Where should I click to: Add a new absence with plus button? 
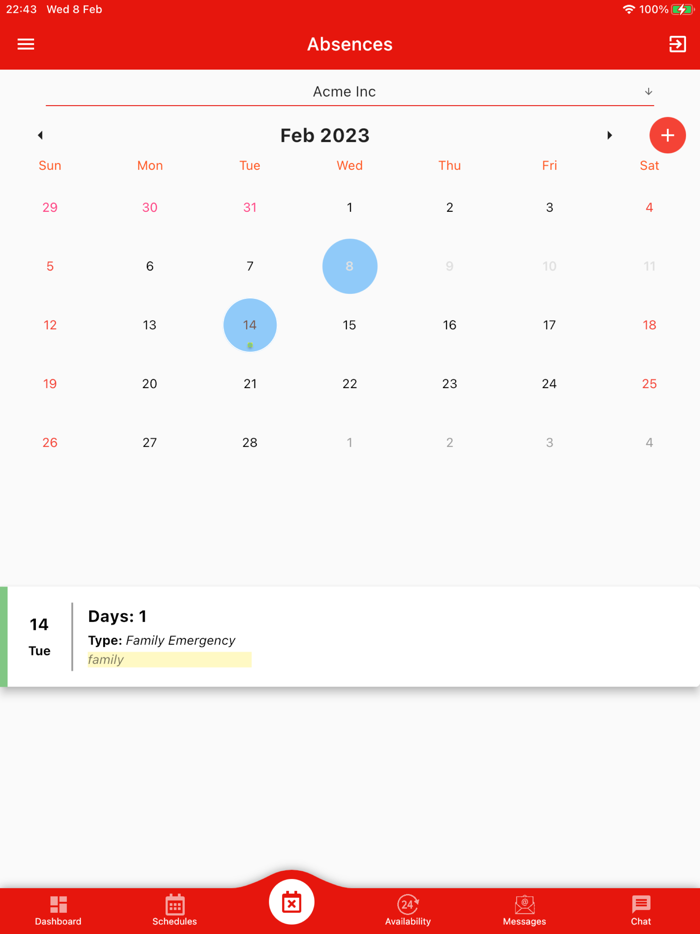[x=667, y=135]
